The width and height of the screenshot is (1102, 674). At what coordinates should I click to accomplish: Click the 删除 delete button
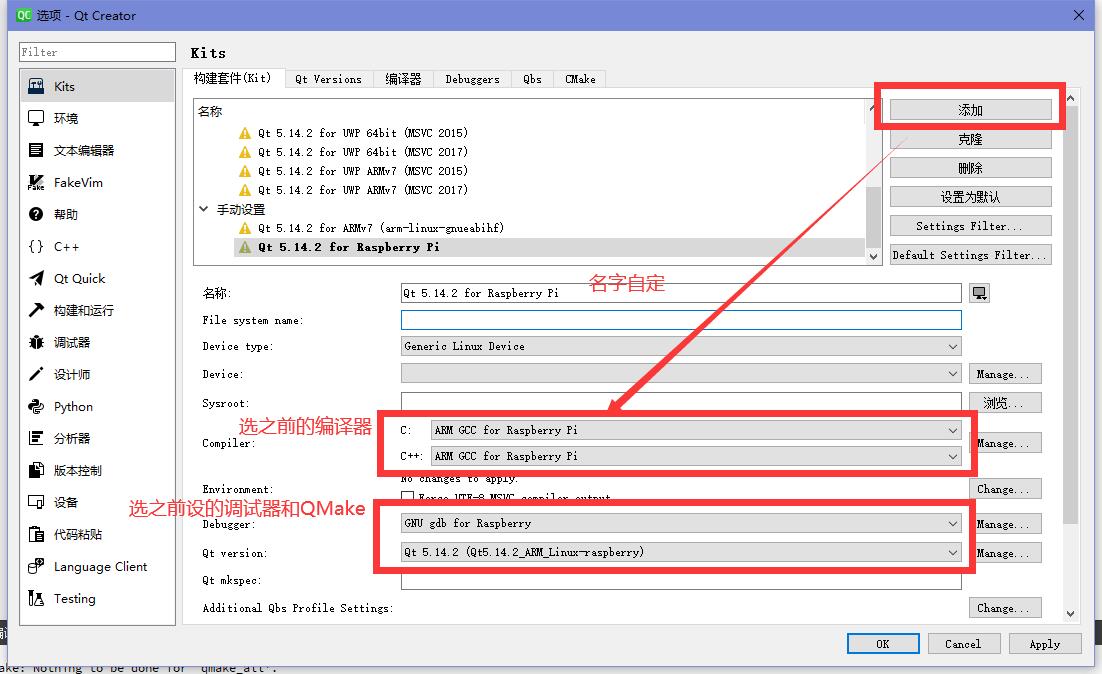pos(971,168)
